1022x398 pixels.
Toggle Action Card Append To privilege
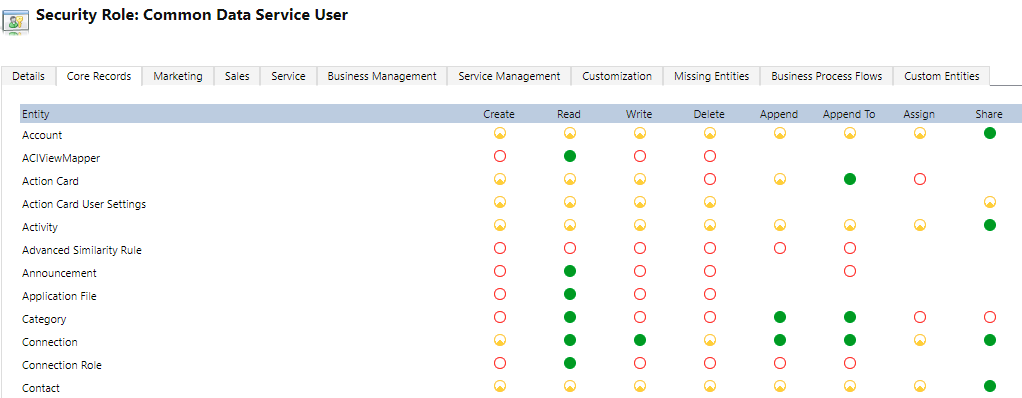[849, 179]
